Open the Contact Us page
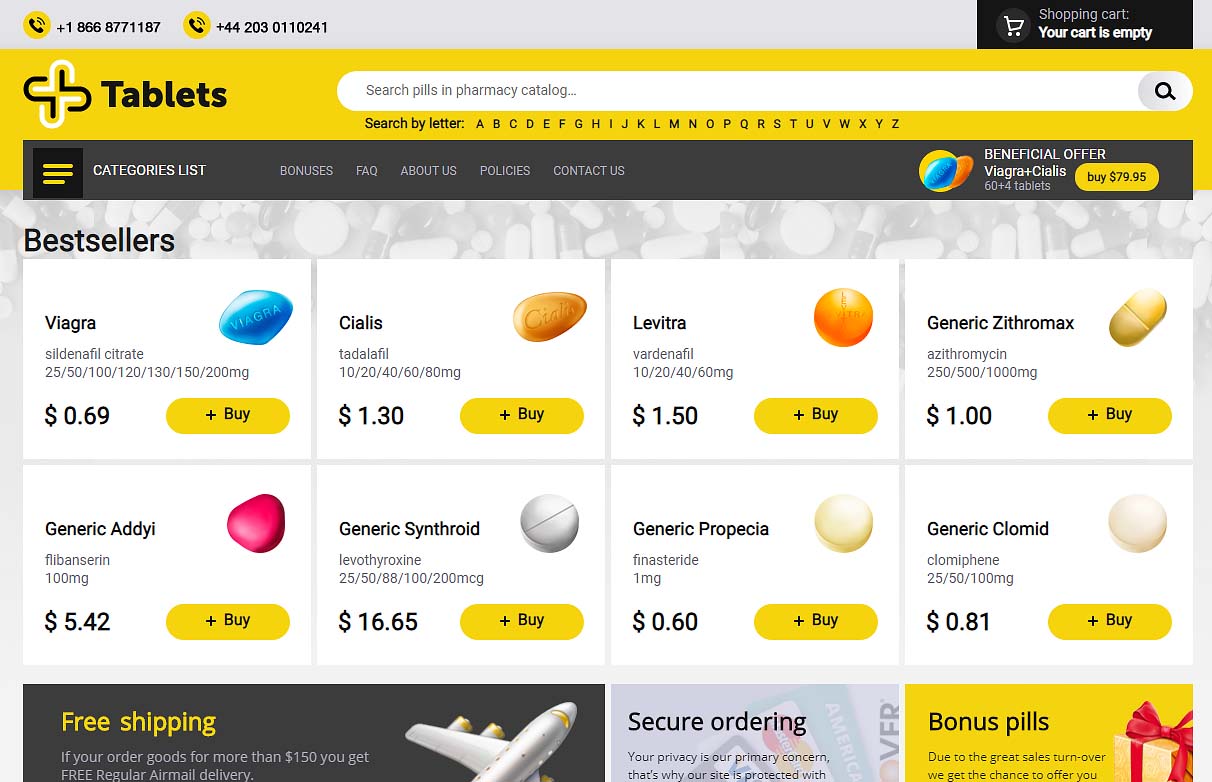The height and width of the screenshot is (782, 1212). [589, 171]
